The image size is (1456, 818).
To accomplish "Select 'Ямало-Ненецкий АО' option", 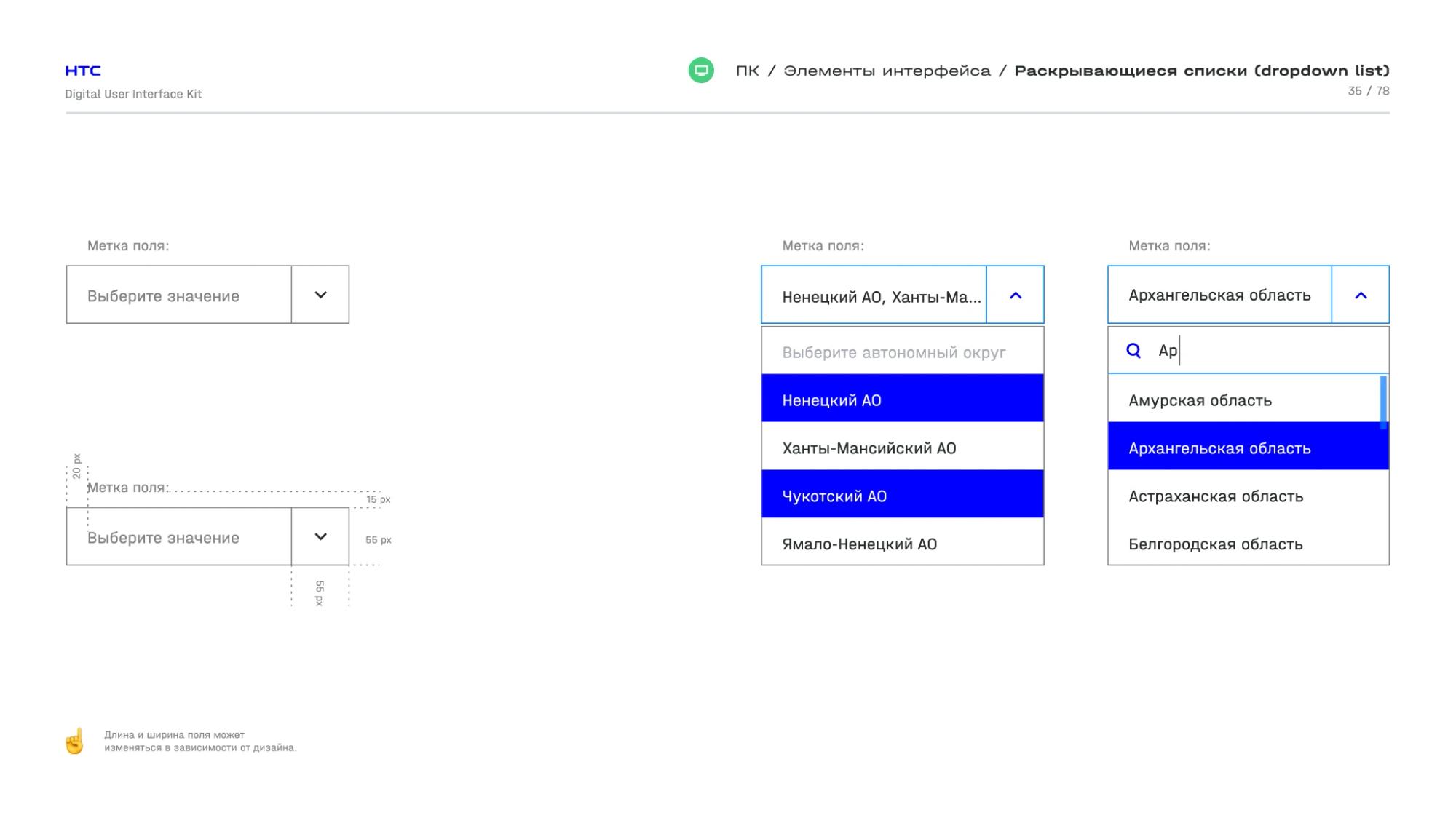I will click(903, 542).
